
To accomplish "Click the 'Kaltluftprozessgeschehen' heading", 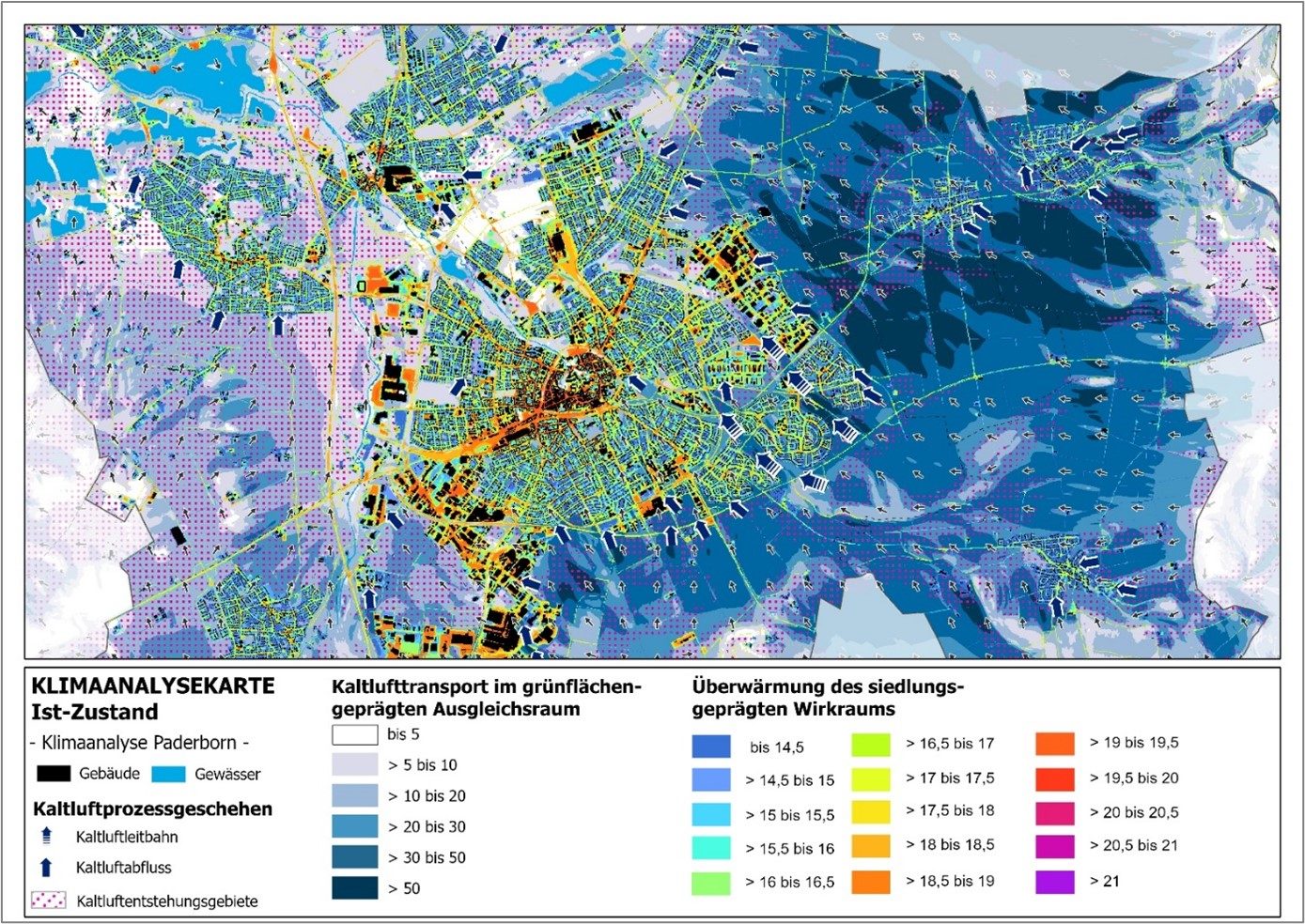I will pyautogui.click(x=152, y=808).
